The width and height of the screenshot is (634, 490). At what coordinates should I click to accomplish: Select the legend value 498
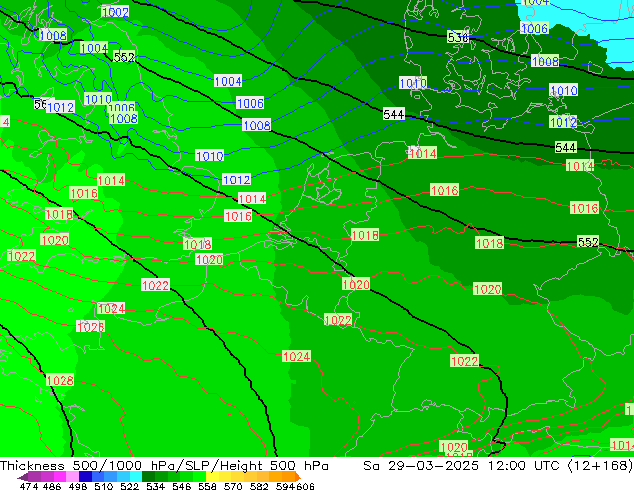[x=78, y=486]
